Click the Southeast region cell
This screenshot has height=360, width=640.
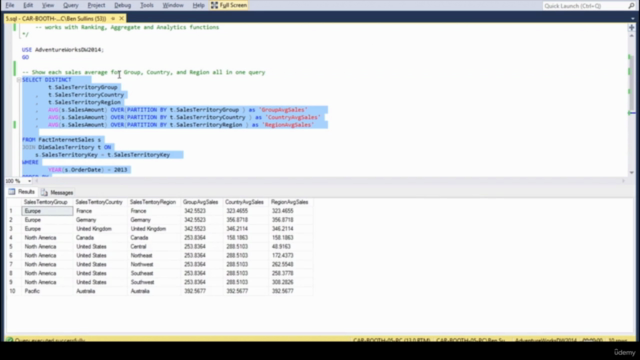point(154,273)
